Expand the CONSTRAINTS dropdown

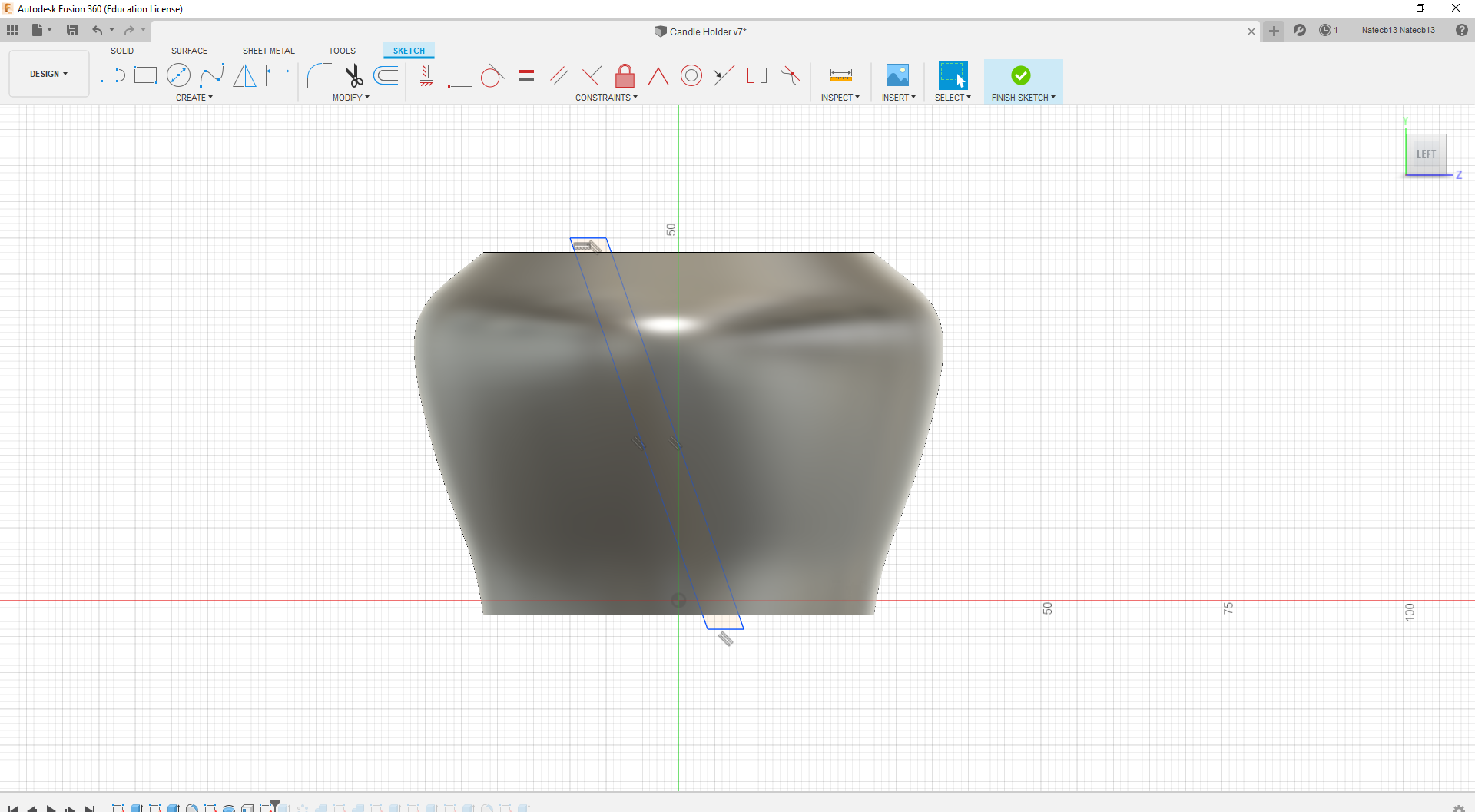(606, 98)
